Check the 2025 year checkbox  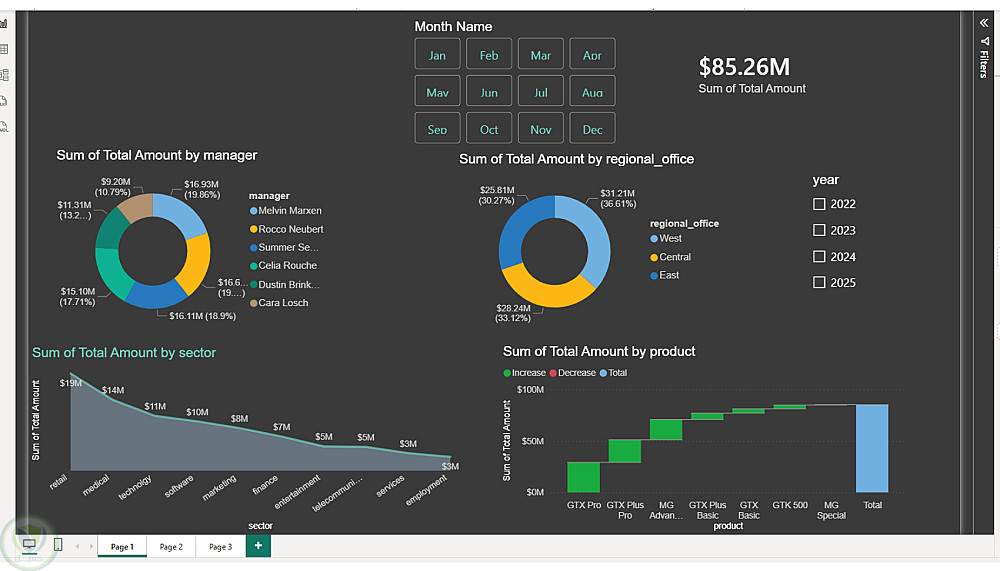819,282
